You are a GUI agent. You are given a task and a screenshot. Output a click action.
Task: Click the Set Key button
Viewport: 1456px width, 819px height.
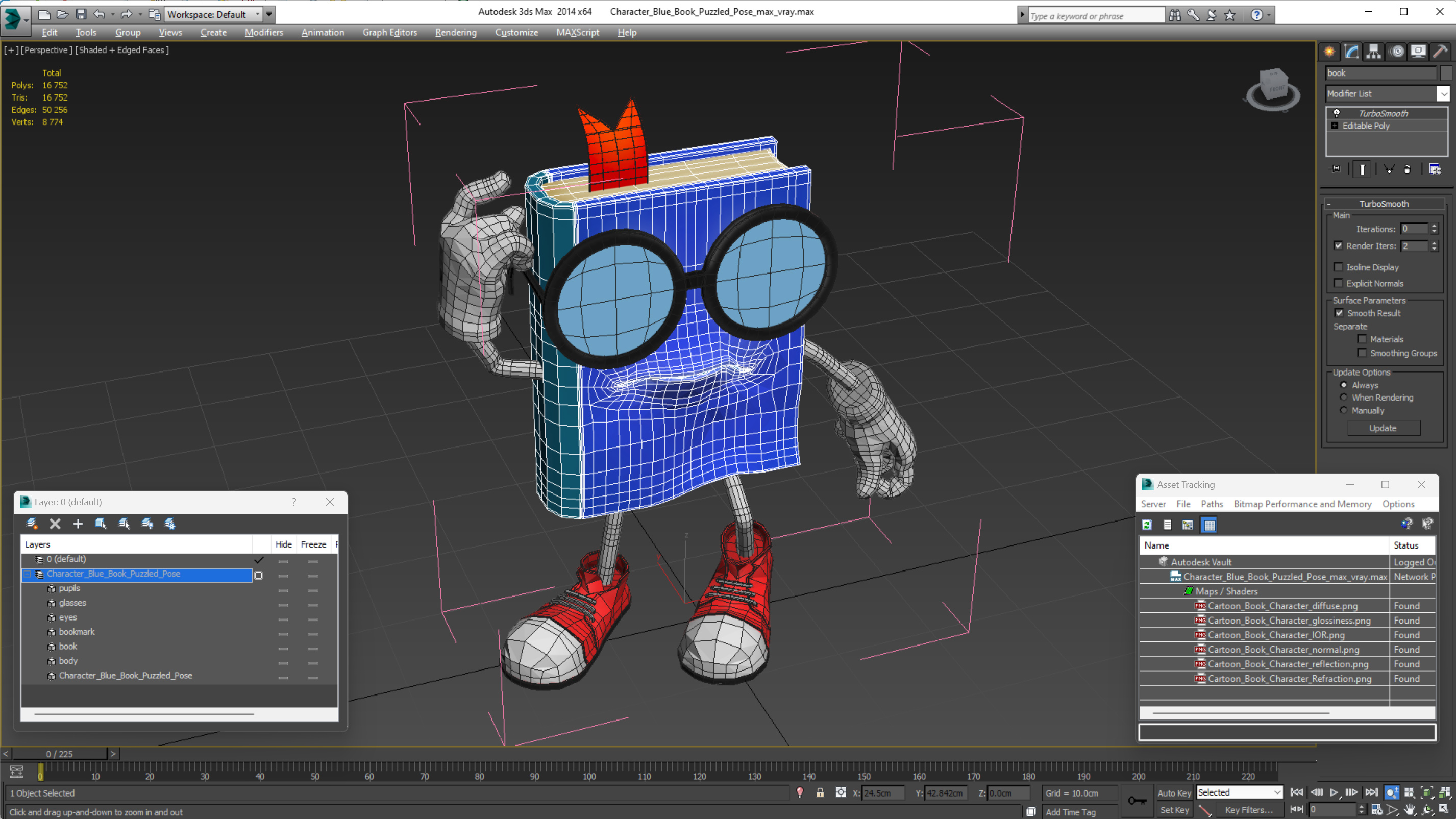click(x=1174, y=809)
